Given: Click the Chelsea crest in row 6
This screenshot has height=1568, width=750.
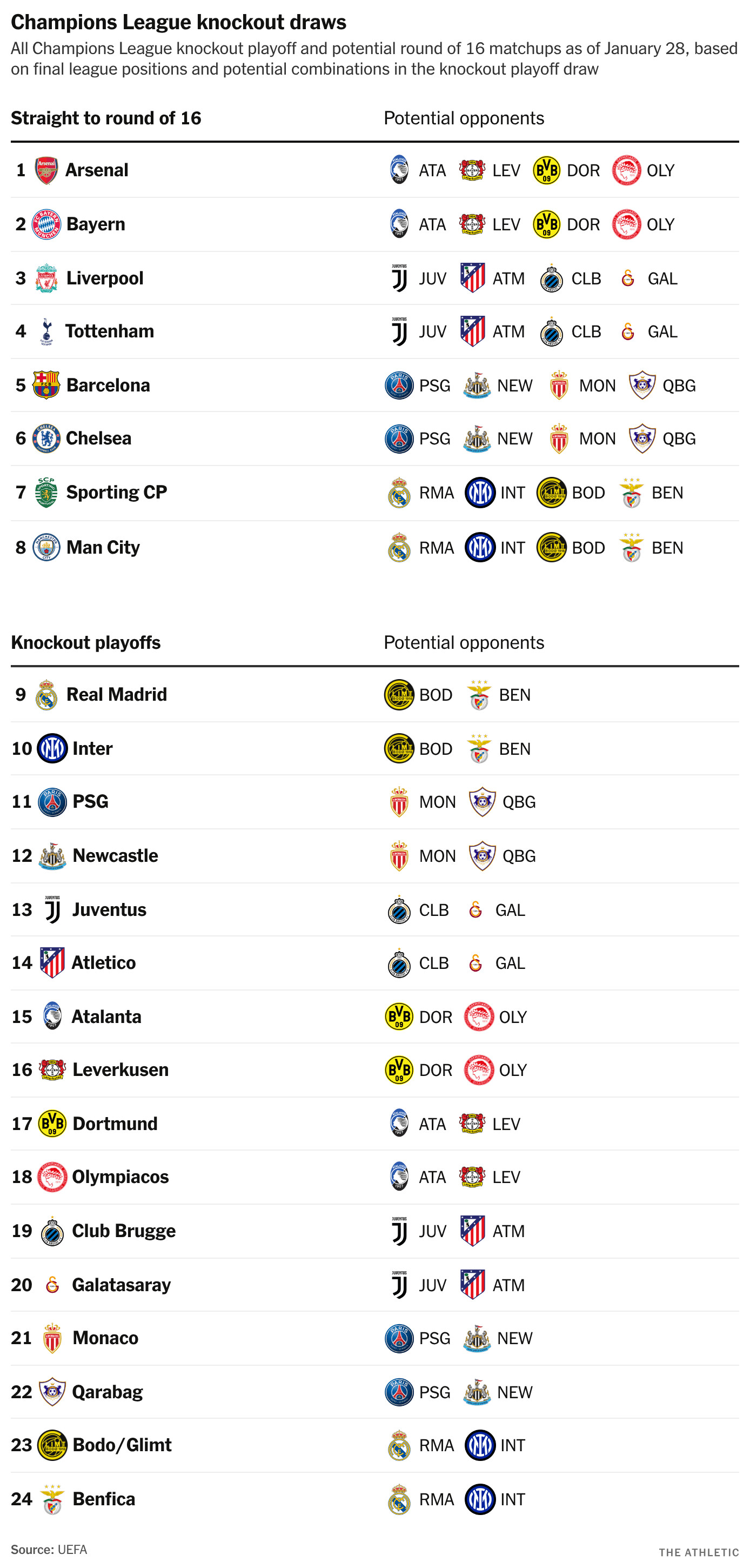Looking at the screenshot, I should point(46,438).
